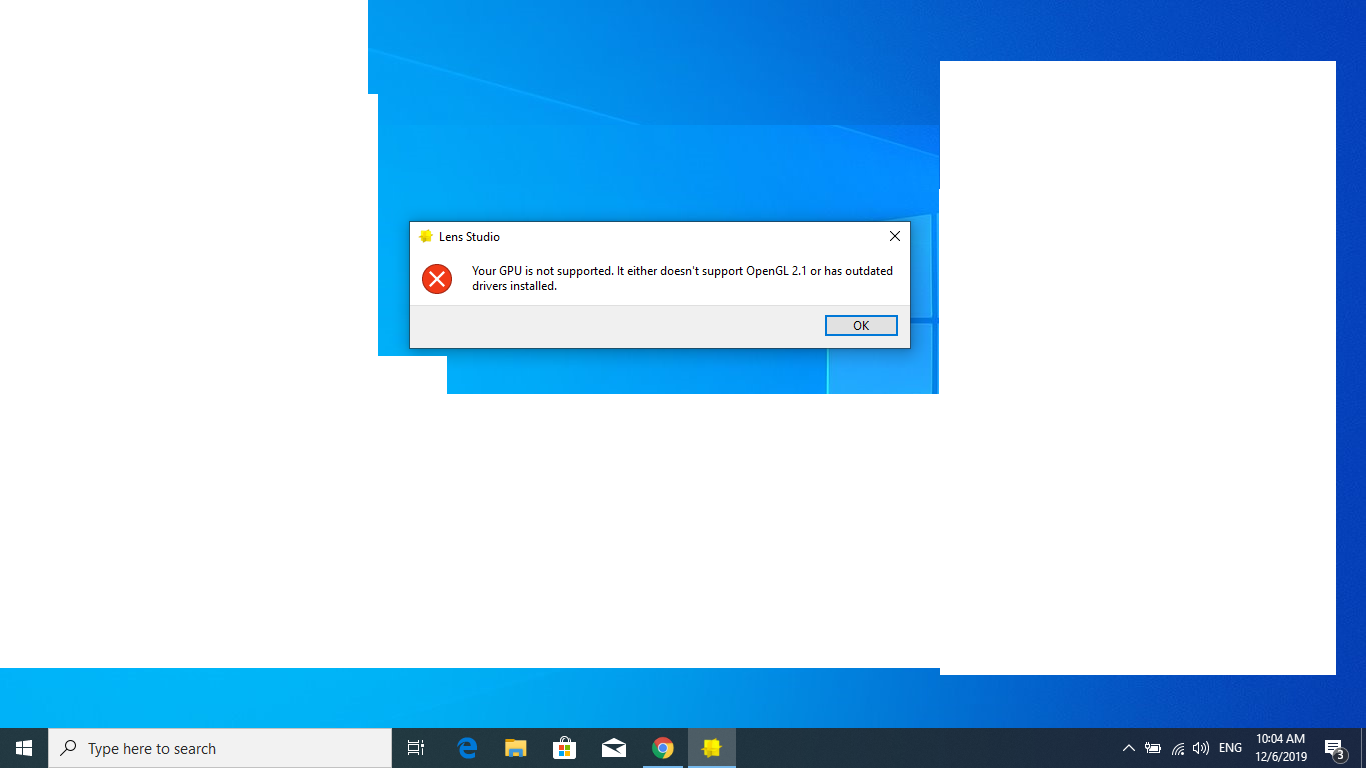Click the Lens Studio title bar icon
The image size is (1366, 768).
tap(426, 237)
